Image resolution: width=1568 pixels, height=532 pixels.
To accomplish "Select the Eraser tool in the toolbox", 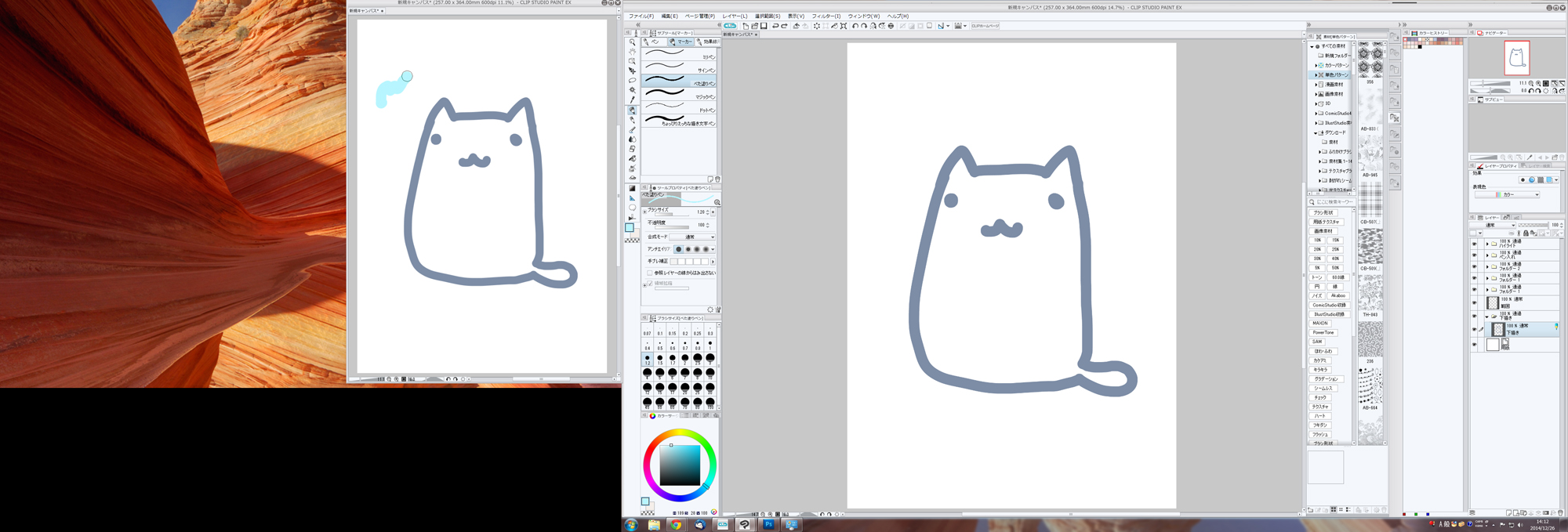I will coord(632,149).
